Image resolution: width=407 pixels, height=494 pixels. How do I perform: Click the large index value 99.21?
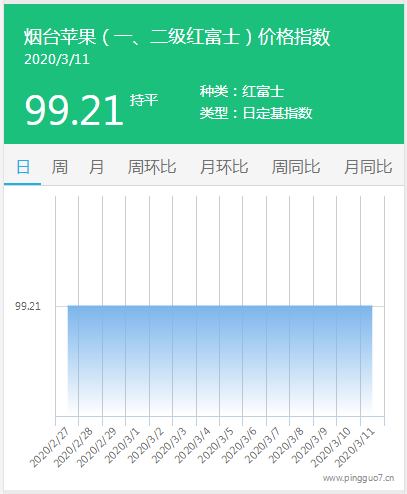pos(74,110)
